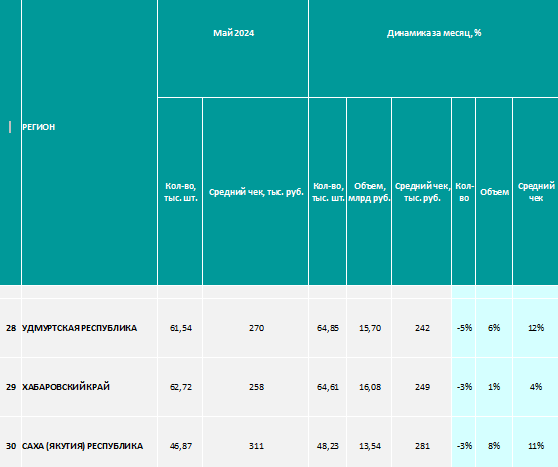Click the 'САХА (ЯКУТИЯ) РЕСПУБЛИКА' region cell

pos(89,442)
